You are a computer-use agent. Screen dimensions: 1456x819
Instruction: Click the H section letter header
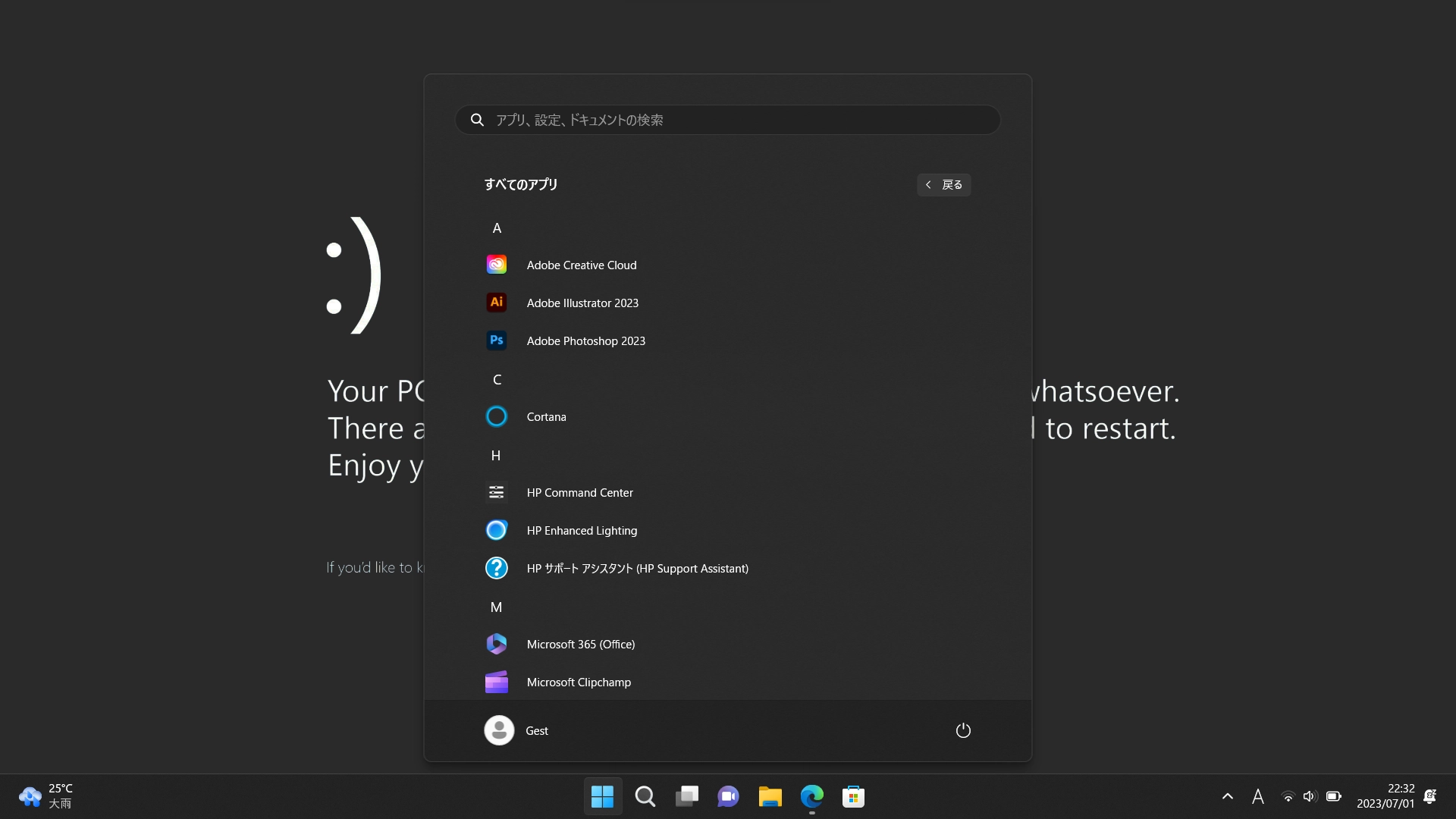coord(496,456)
